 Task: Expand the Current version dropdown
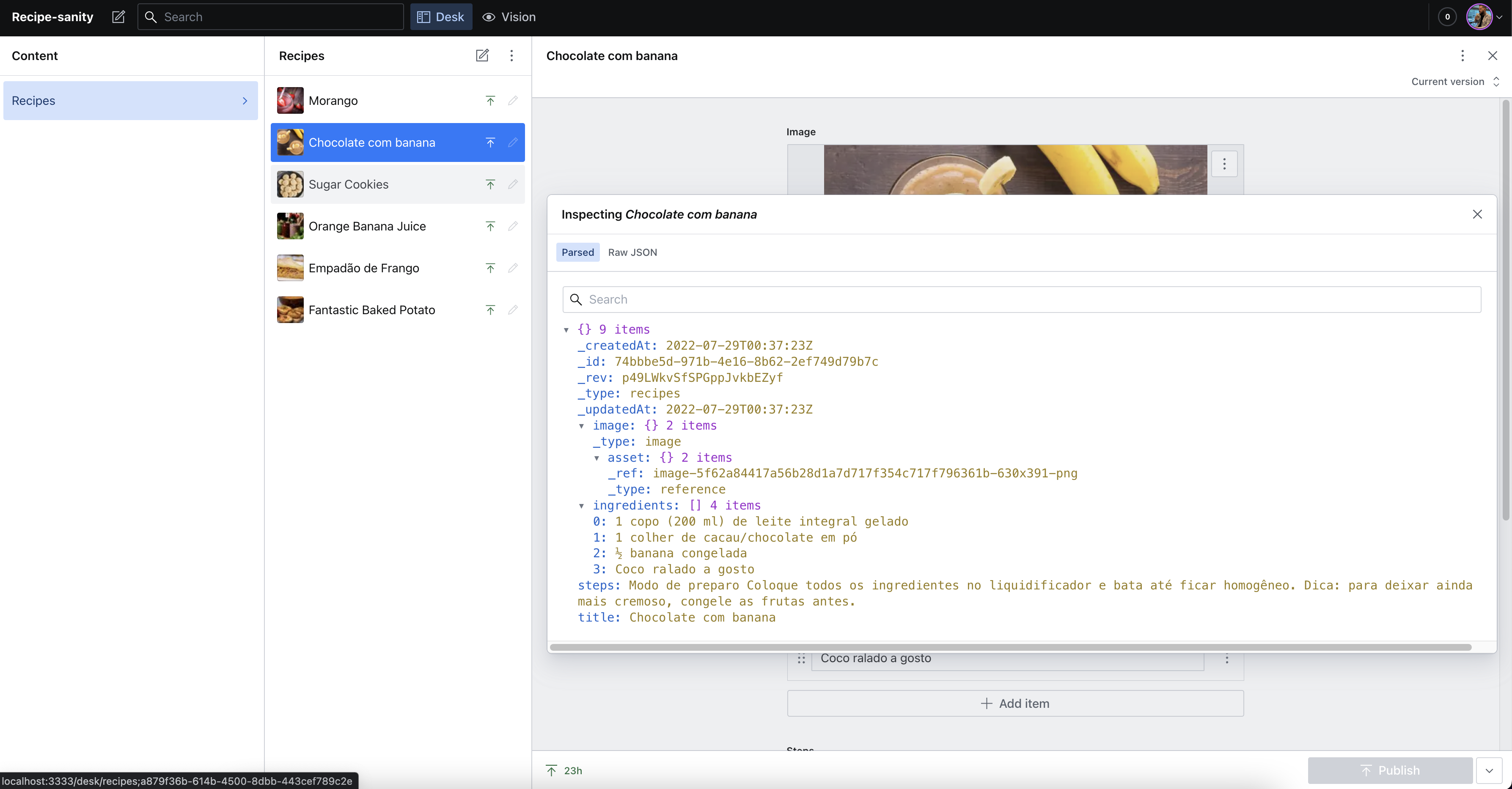(x=1455, y=82)
